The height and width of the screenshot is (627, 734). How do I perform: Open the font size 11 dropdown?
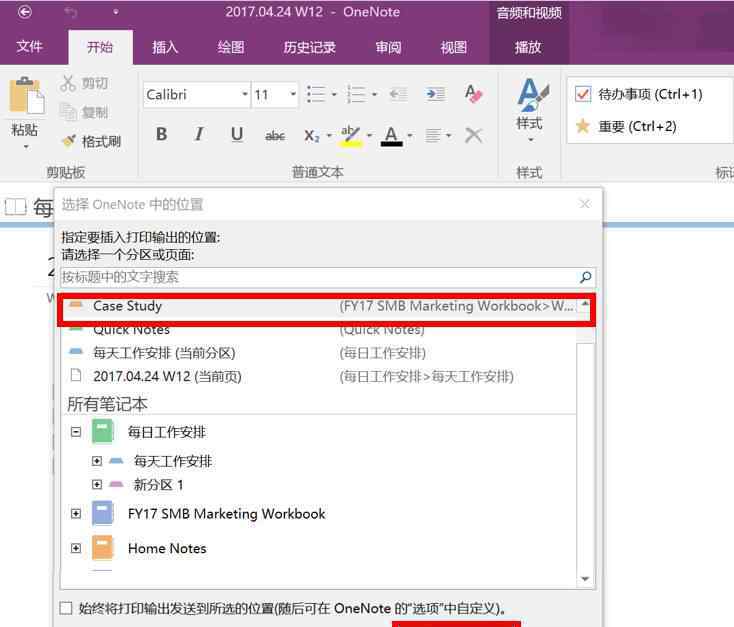[x=293, y=94]
